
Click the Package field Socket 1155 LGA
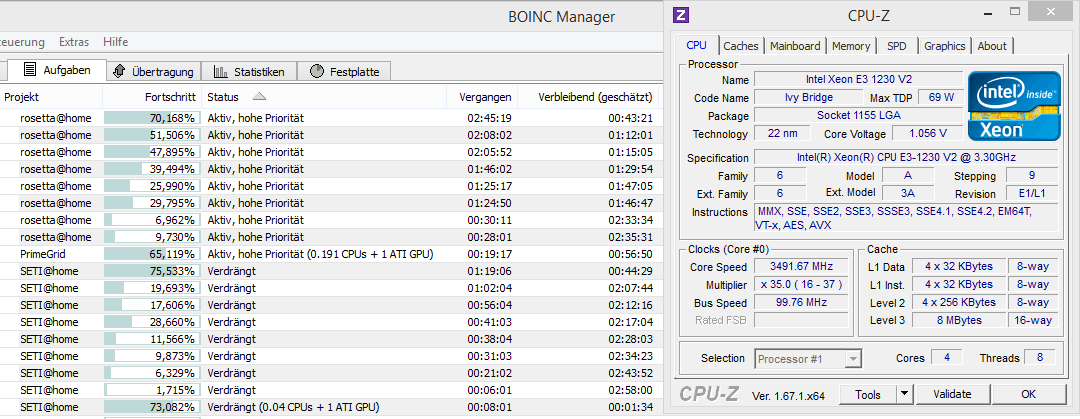(858, 115)
